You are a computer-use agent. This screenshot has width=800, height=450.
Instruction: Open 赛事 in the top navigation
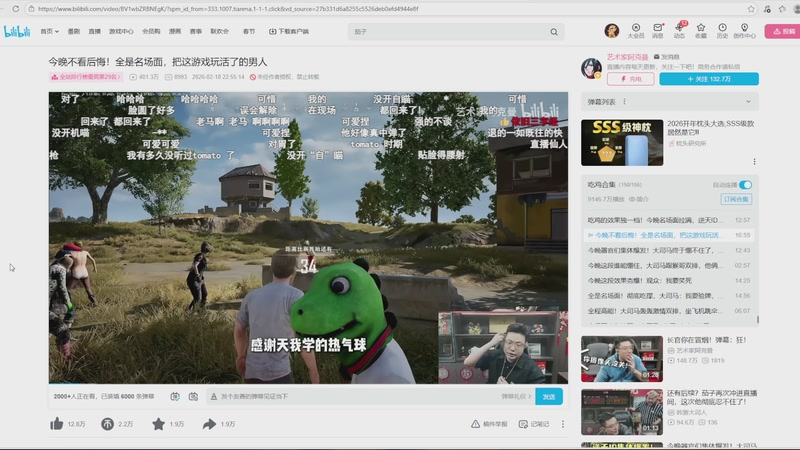tap(196, 32)
